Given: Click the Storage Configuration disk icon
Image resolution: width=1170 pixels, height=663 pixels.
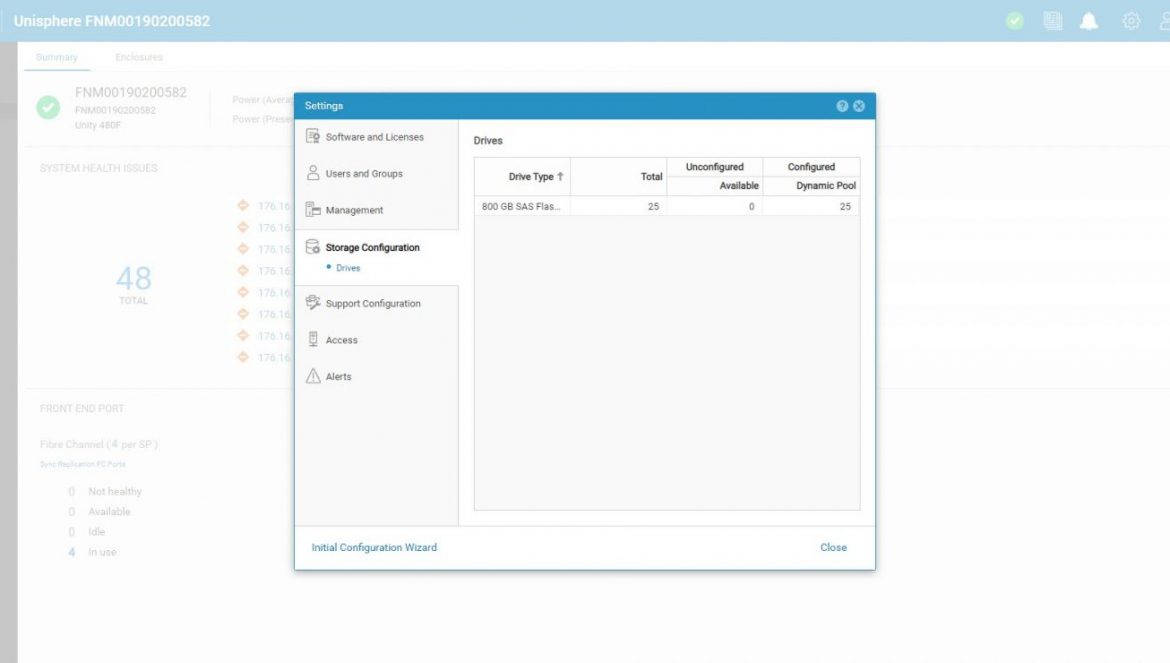Looking at the screenshot, I should point(313,247).
